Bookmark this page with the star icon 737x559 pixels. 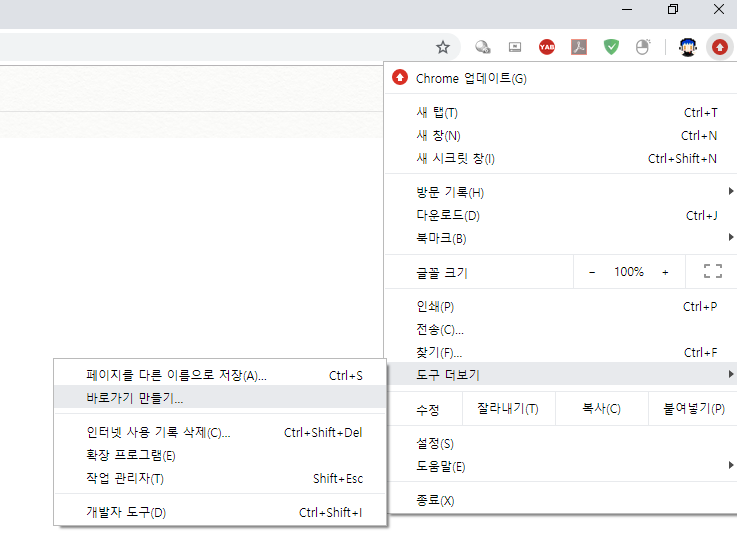tap(442, 47)
